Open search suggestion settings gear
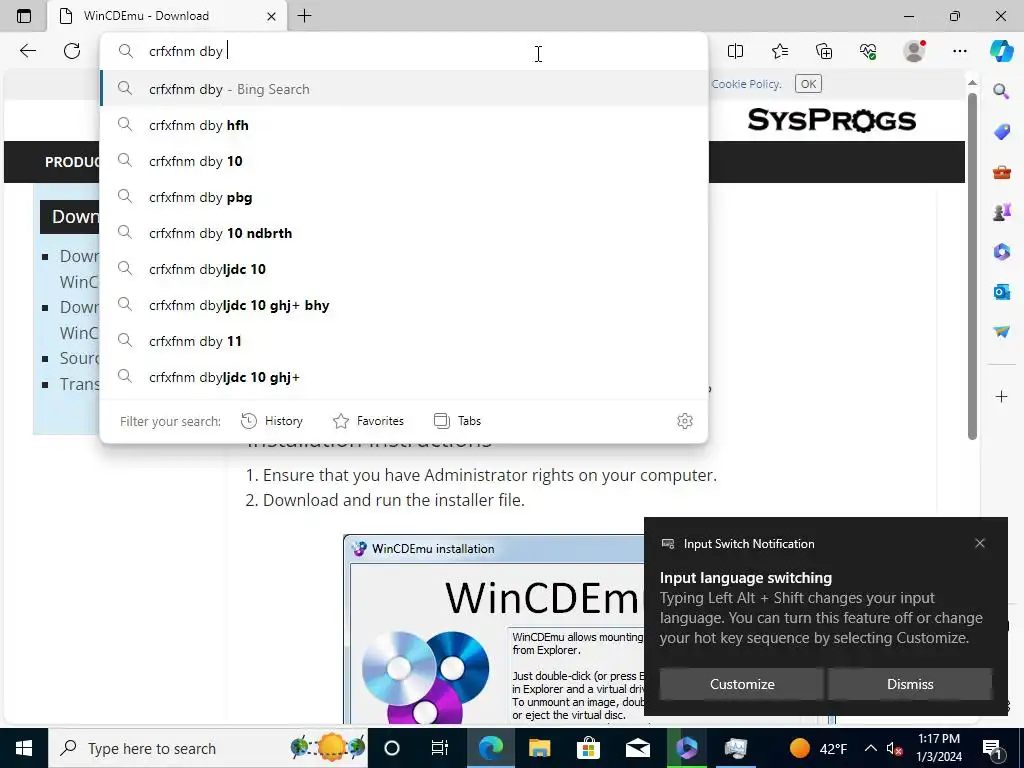Viewport: 1024px width, 768px height. click(684, 421)
